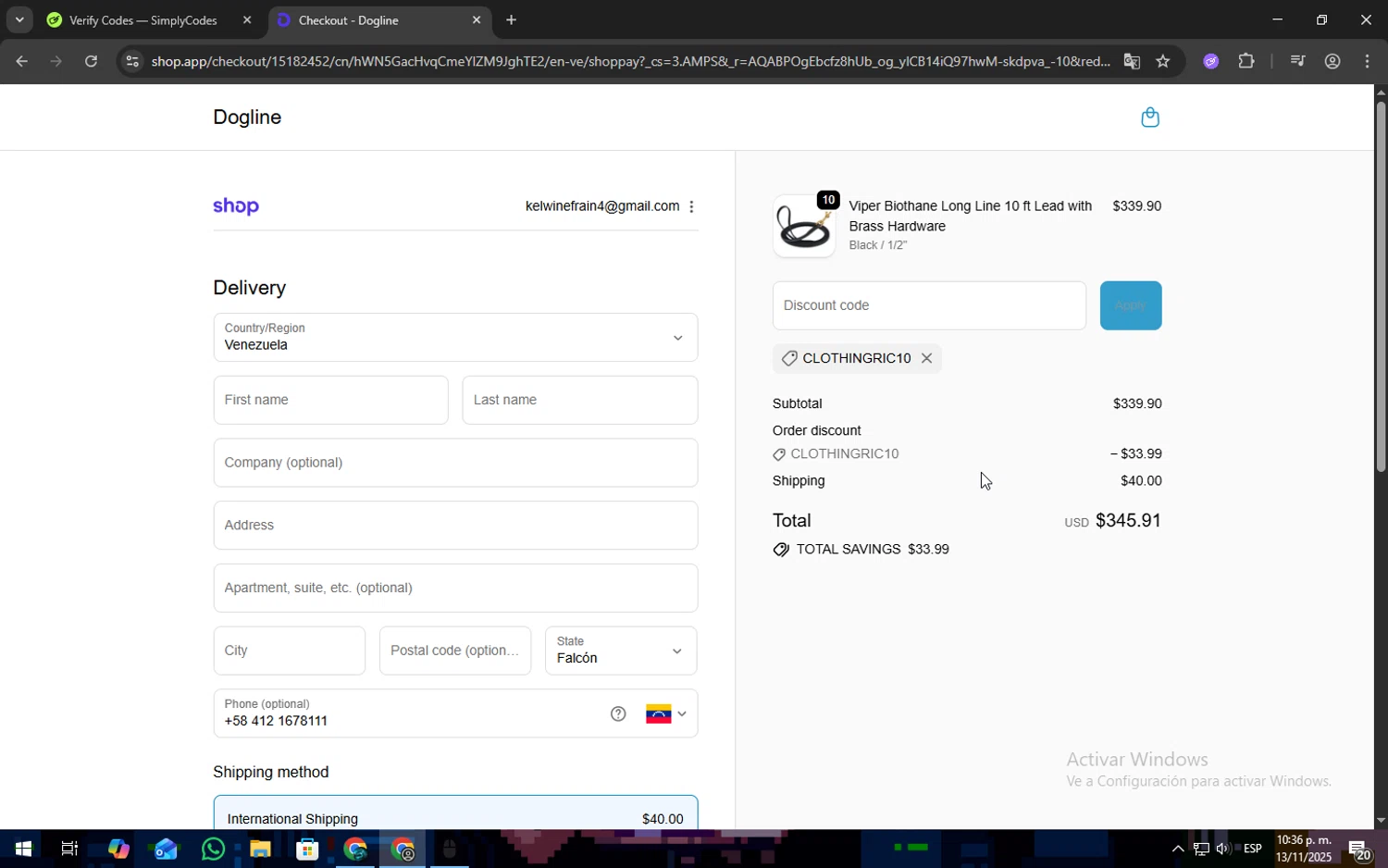
Task: Focus the Postal code field
Action: pyautogui.click(x=455, y=651)
